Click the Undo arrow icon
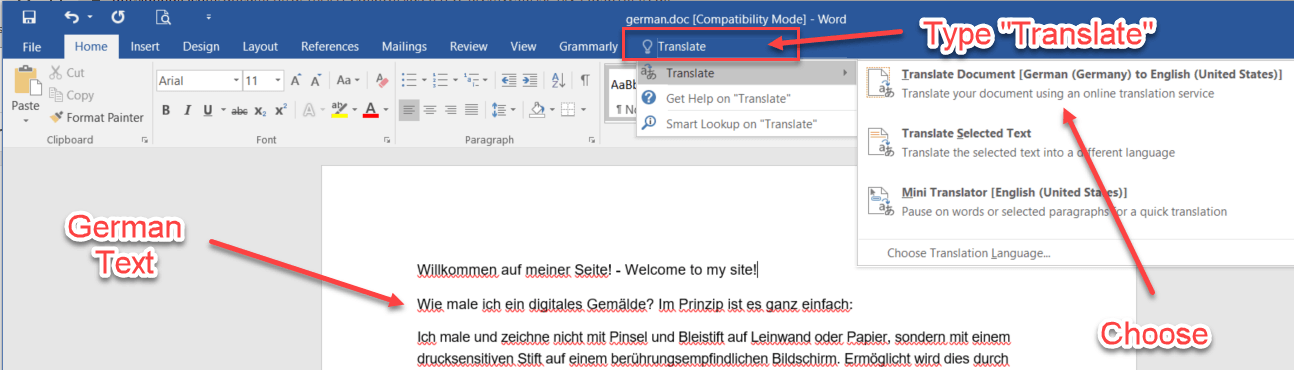This screenshot has width=1294, height=370. tap(71, 17)
